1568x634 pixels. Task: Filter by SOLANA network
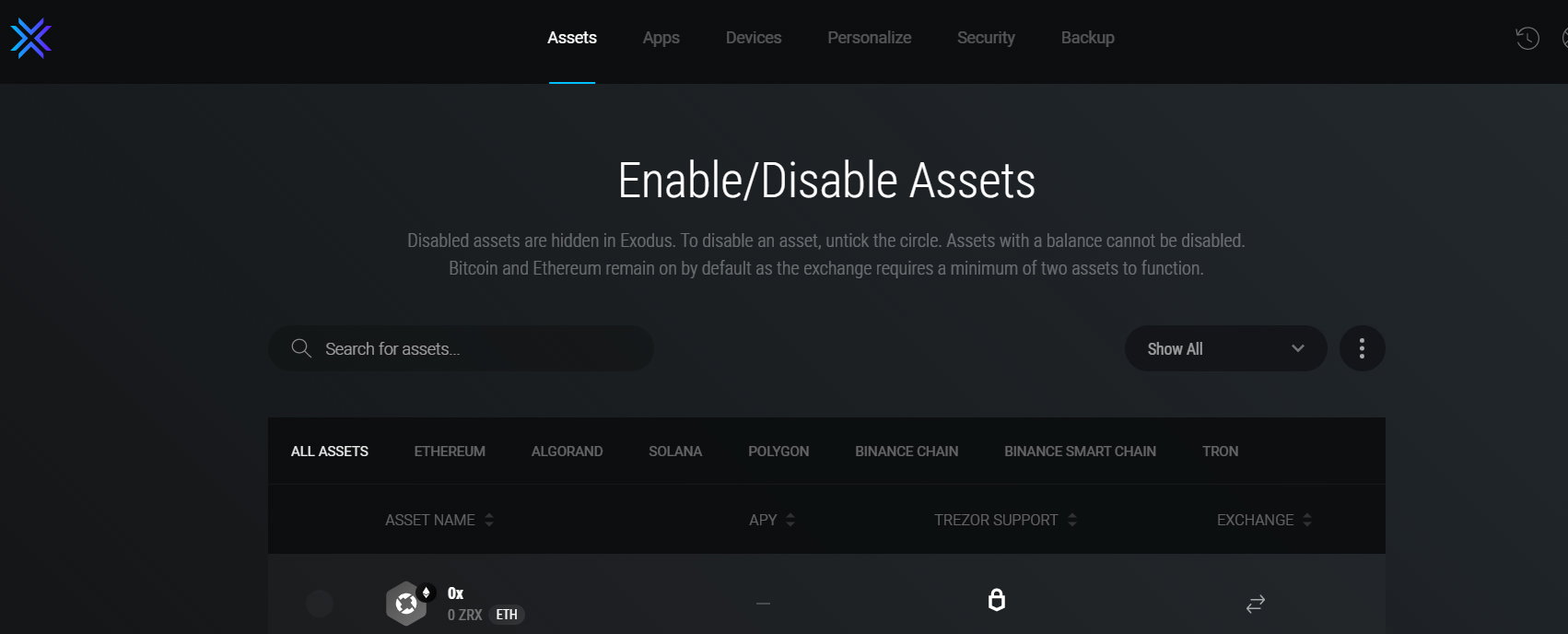point(675,451)
